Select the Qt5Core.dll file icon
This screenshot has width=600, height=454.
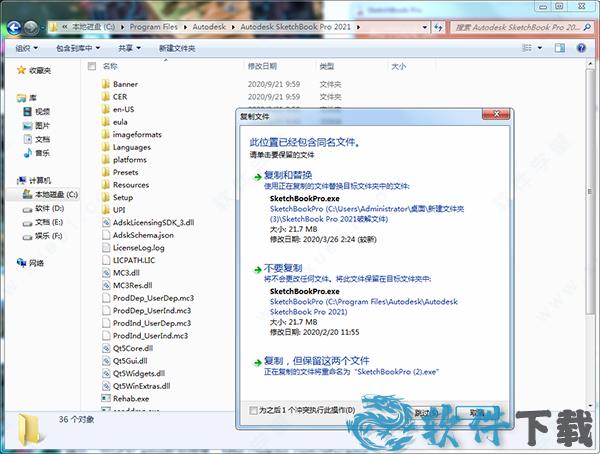105,348
